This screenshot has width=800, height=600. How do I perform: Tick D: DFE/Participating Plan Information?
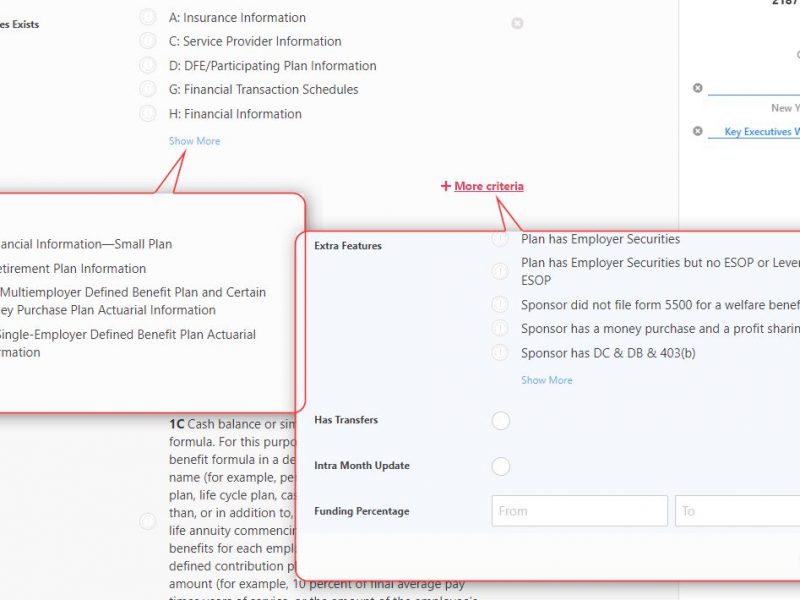click(x=148, y=65)
